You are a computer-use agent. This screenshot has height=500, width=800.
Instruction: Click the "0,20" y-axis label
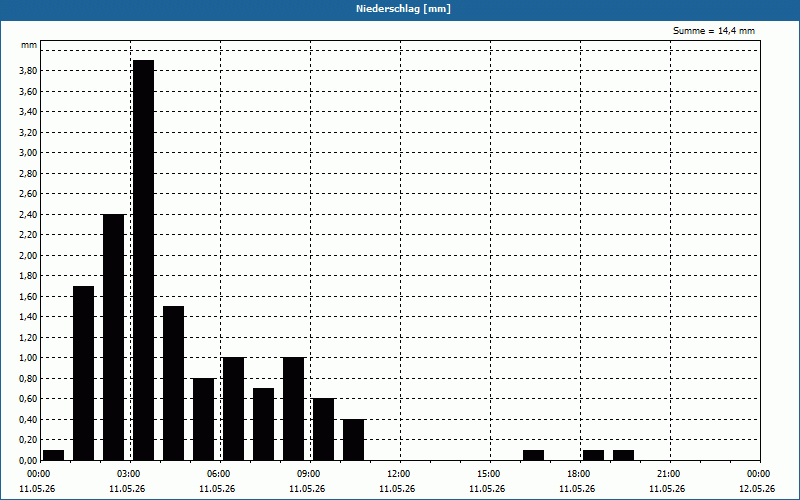pos(28,440)
